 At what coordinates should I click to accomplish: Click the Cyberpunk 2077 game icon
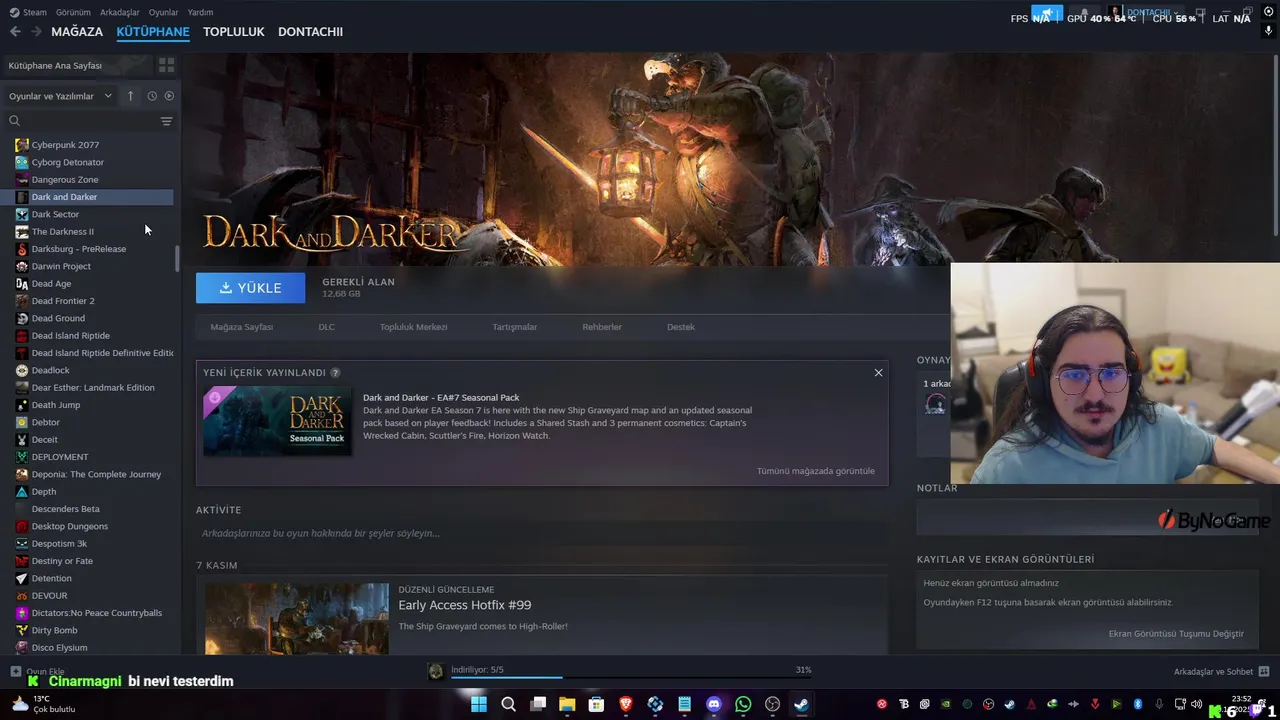pyautogui.click(x=22, y=145)
